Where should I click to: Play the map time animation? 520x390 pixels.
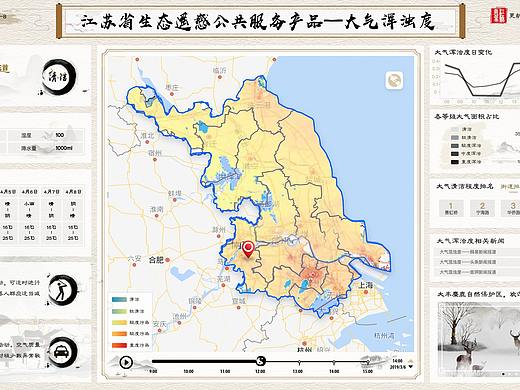(126, 362)
